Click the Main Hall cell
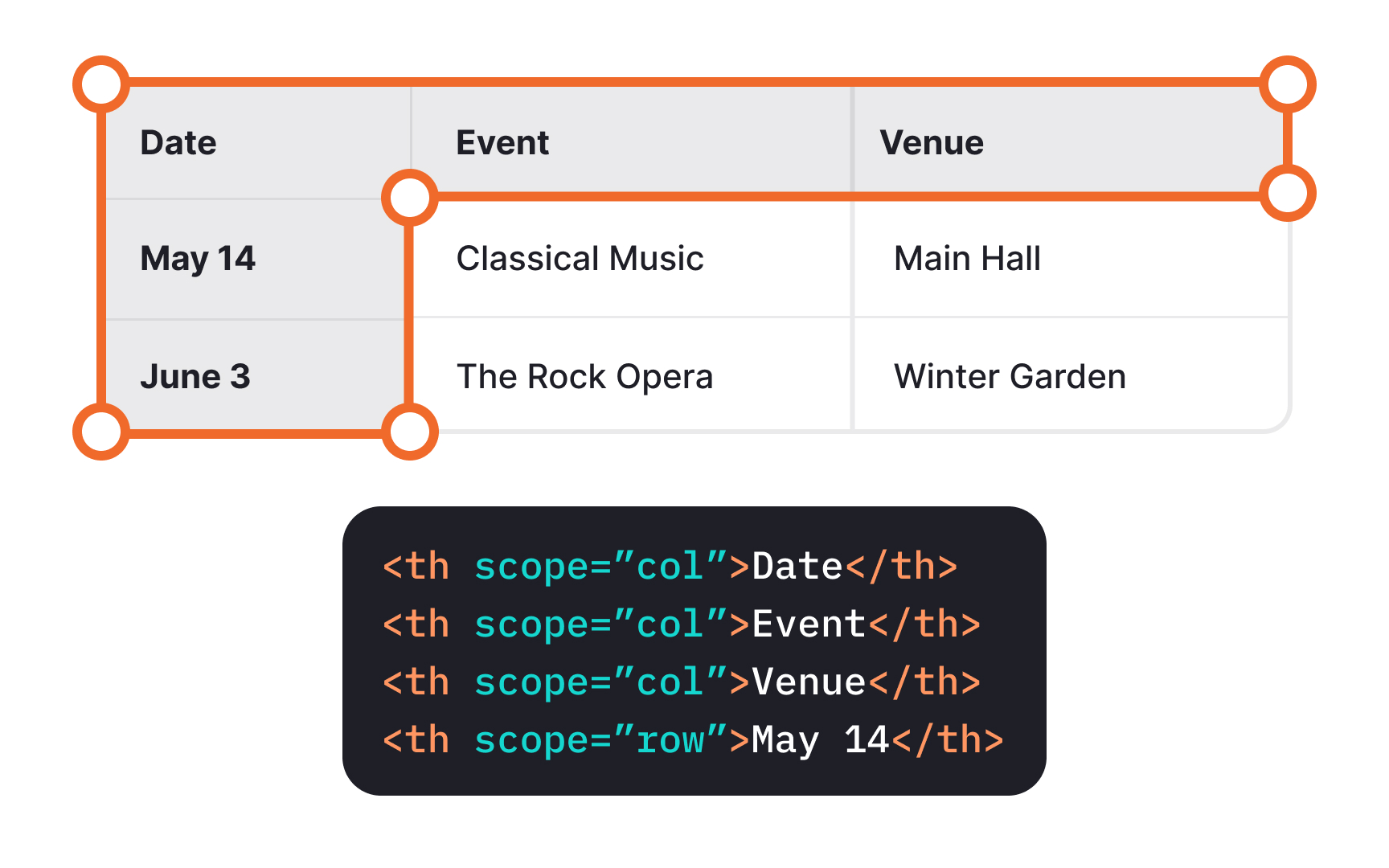 tap(968, 259)
